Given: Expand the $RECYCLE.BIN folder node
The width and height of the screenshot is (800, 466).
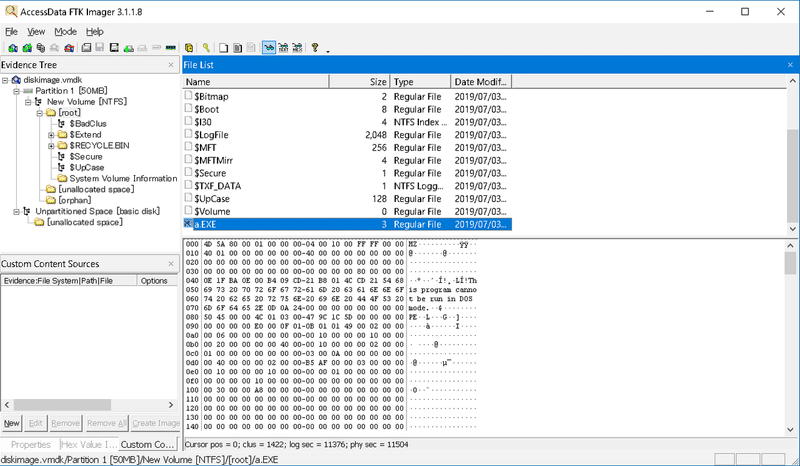Looking at the screenshot, I should click(x=51, y=146).
